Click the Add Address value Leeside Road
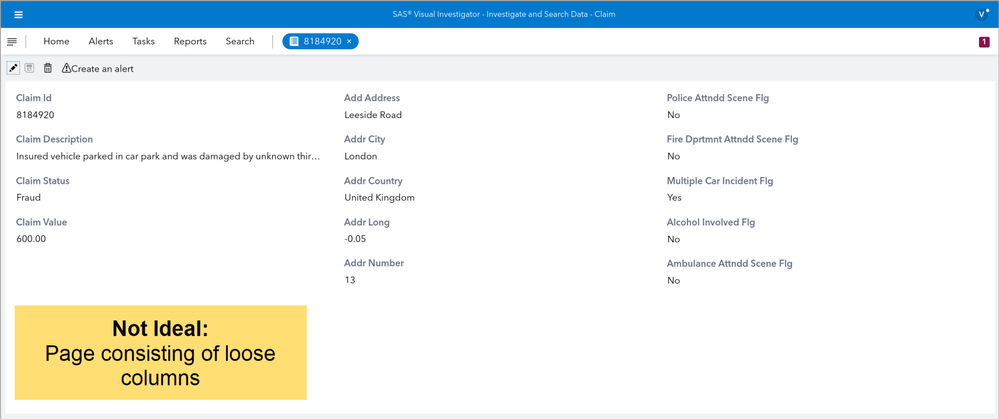 coord(373,115)
